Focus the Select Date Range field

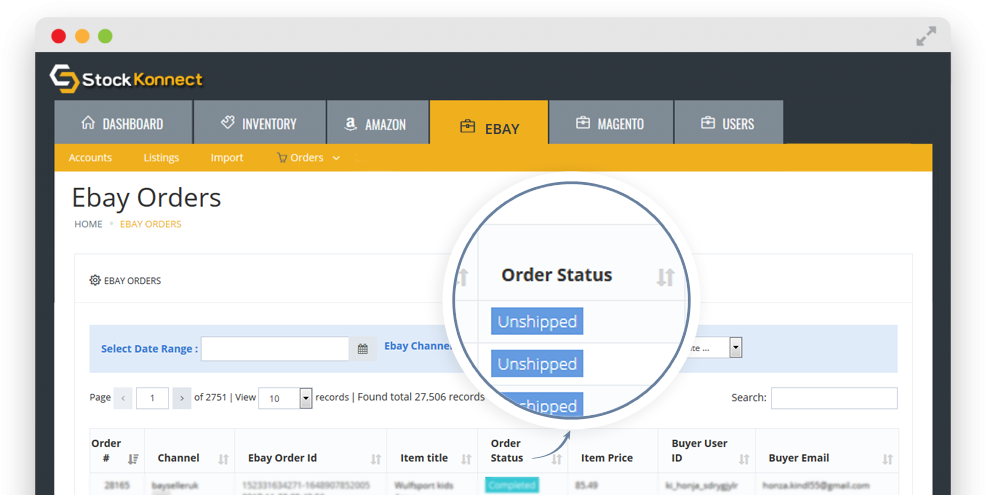pos(275,349)
